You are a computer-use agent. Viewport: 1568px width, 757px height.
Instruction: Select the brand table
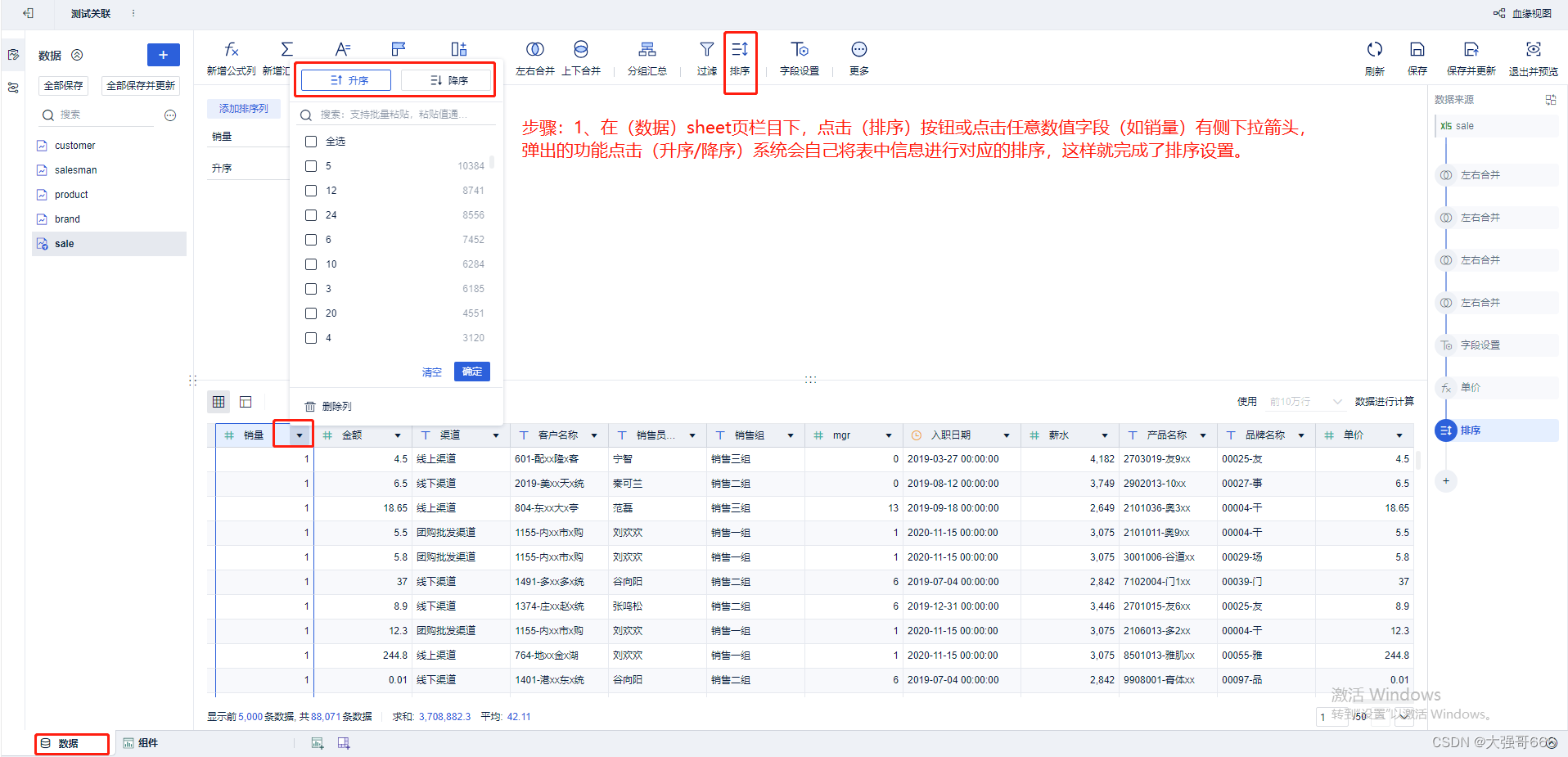(x=110, y=219)
